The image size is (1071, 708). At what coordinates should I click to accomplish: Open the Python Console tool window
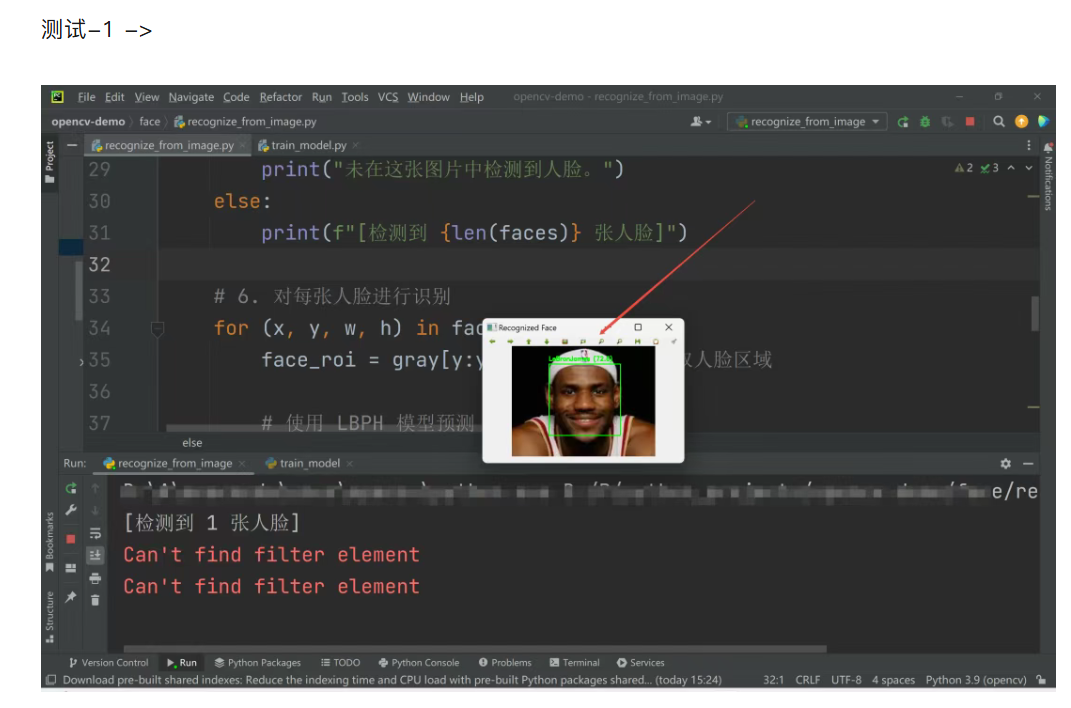pos(419,663)
